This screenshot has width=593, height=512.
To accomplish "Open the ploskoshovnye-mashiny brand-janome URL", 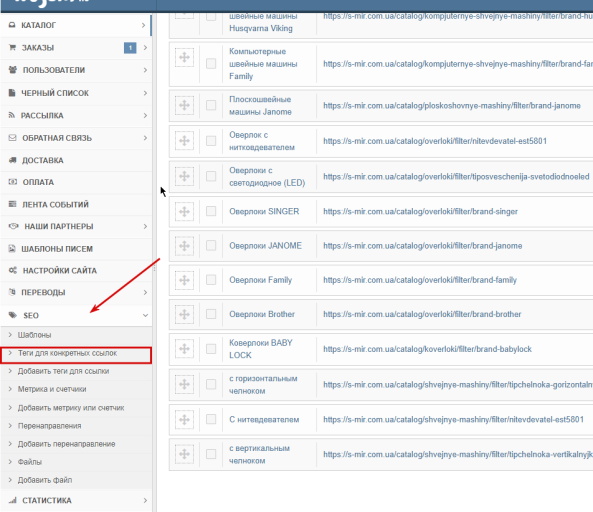I will 452,106.
